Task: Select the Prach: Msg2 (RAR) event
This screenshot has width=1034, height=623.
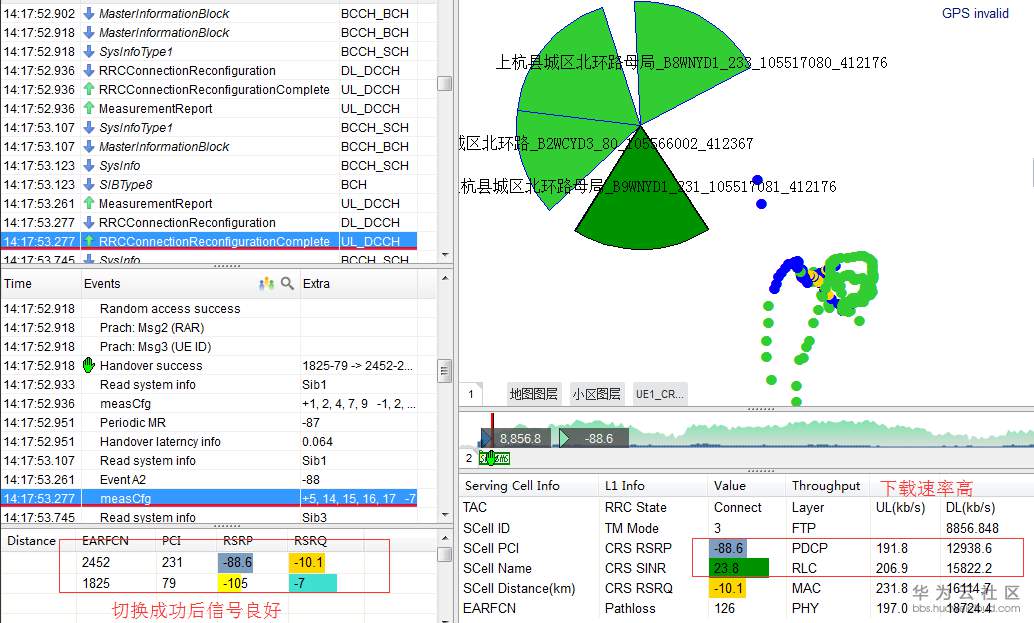Action: click(209, 328)
